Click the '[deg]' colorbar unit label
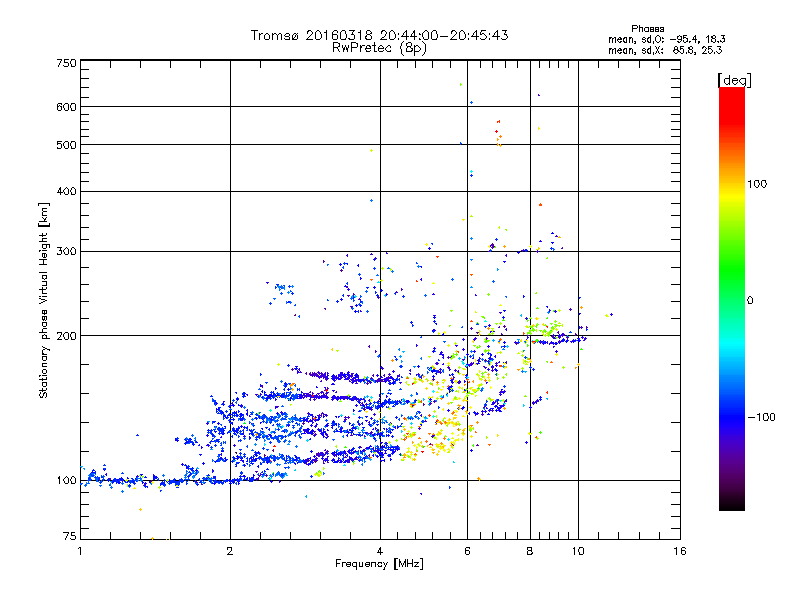The width and height of the screenshot is (800, 600). (x=734, y=80)
